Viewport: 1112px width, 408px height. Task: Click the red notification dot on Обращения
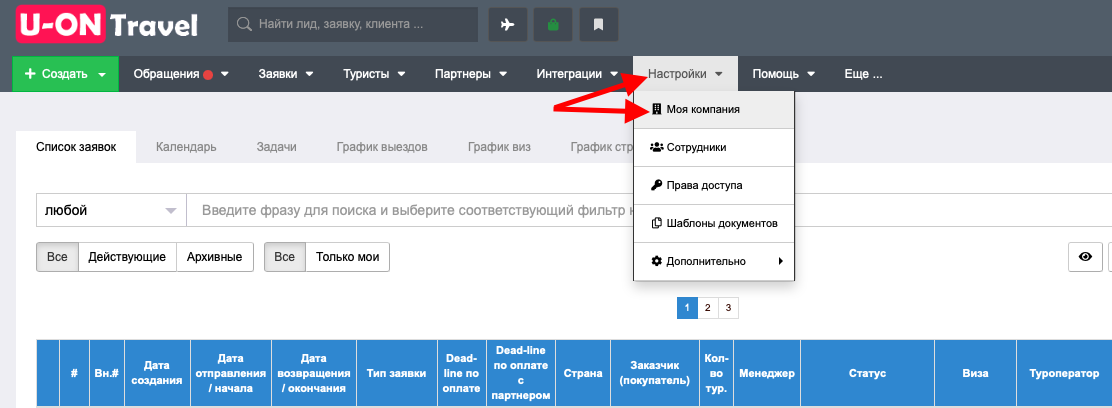click(208, 75)
